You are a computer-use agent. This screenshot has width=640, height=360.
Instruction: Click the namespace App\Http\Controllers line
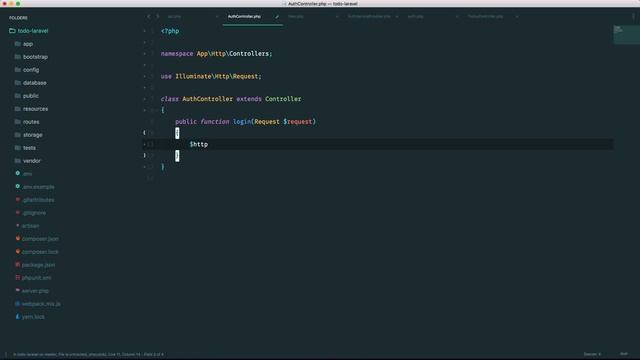[216, 53]
